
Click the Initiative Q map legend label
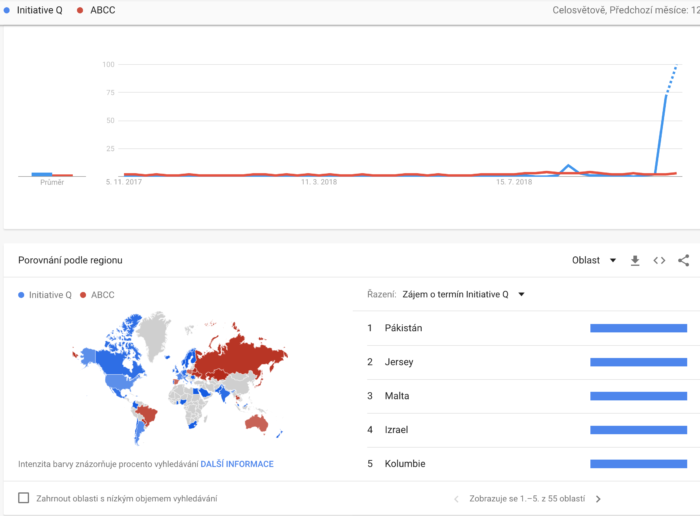50,295
